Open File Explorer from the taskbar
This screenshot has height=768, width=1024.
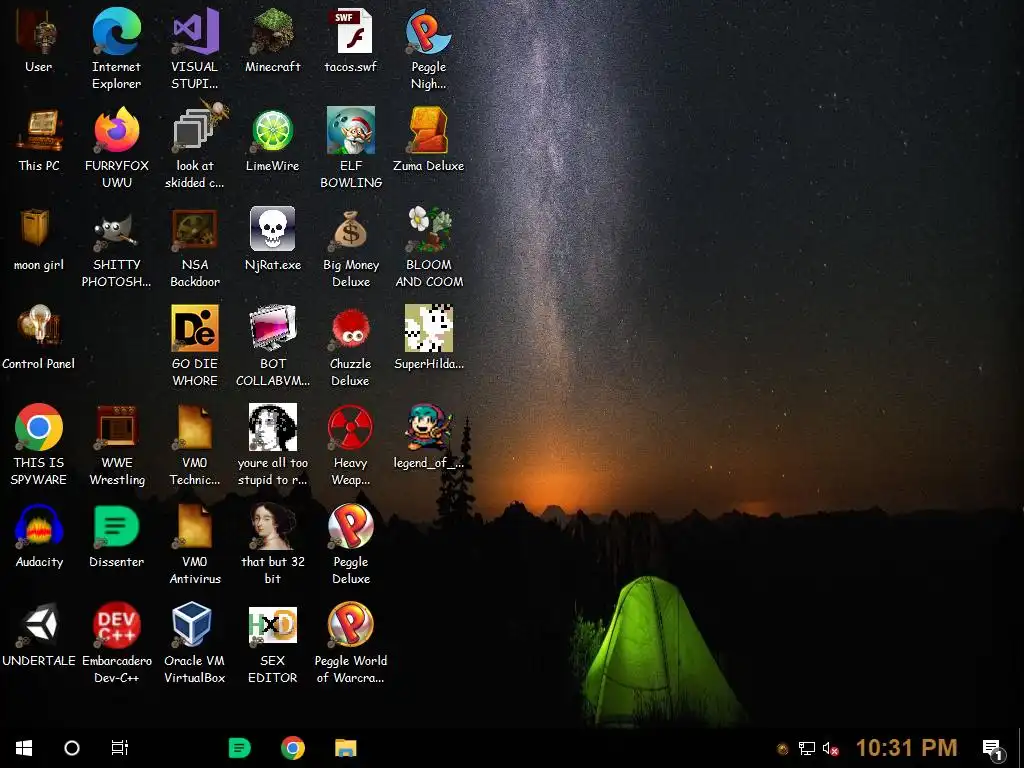coord(345,748)
